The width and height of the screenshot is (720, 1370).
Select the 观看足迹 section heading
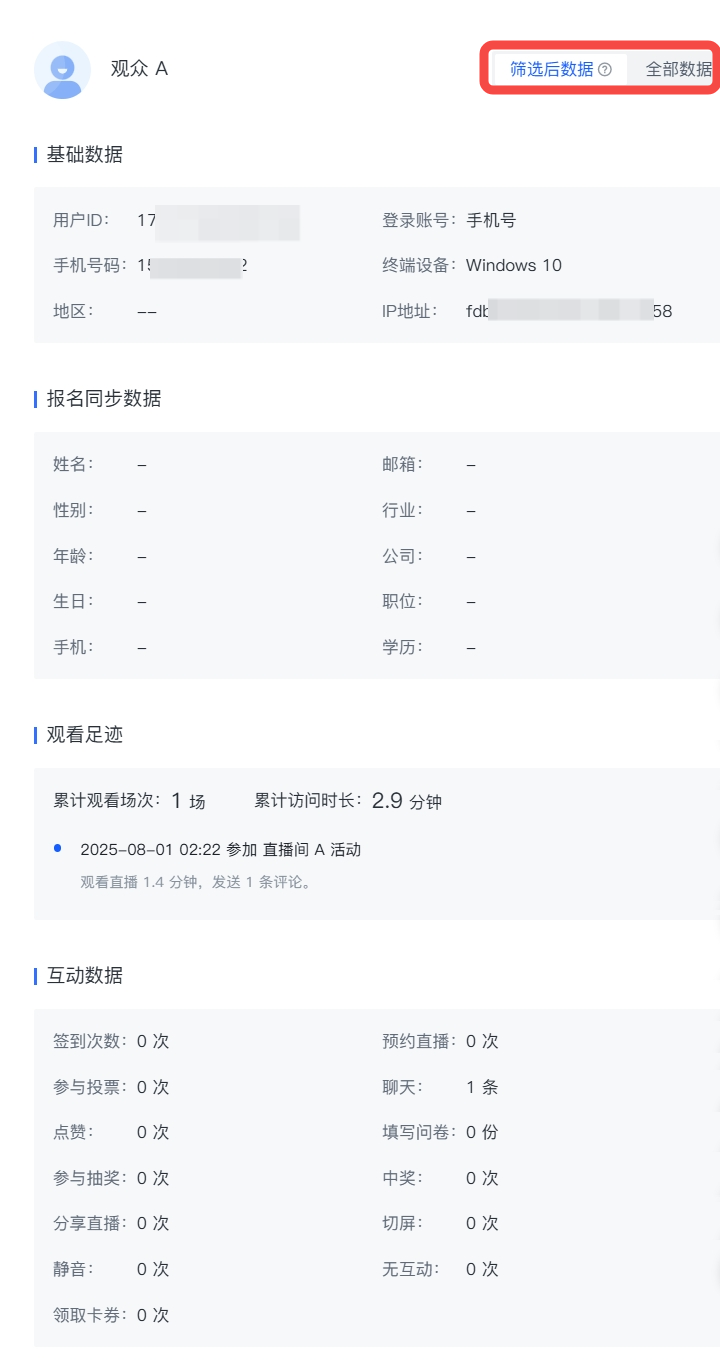pyautogui.click(x=85, y=734)
